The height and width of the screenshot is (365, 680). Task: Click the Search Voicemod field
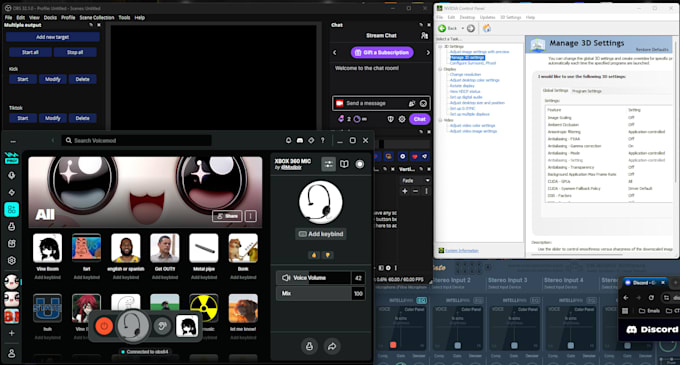(137, 140)
